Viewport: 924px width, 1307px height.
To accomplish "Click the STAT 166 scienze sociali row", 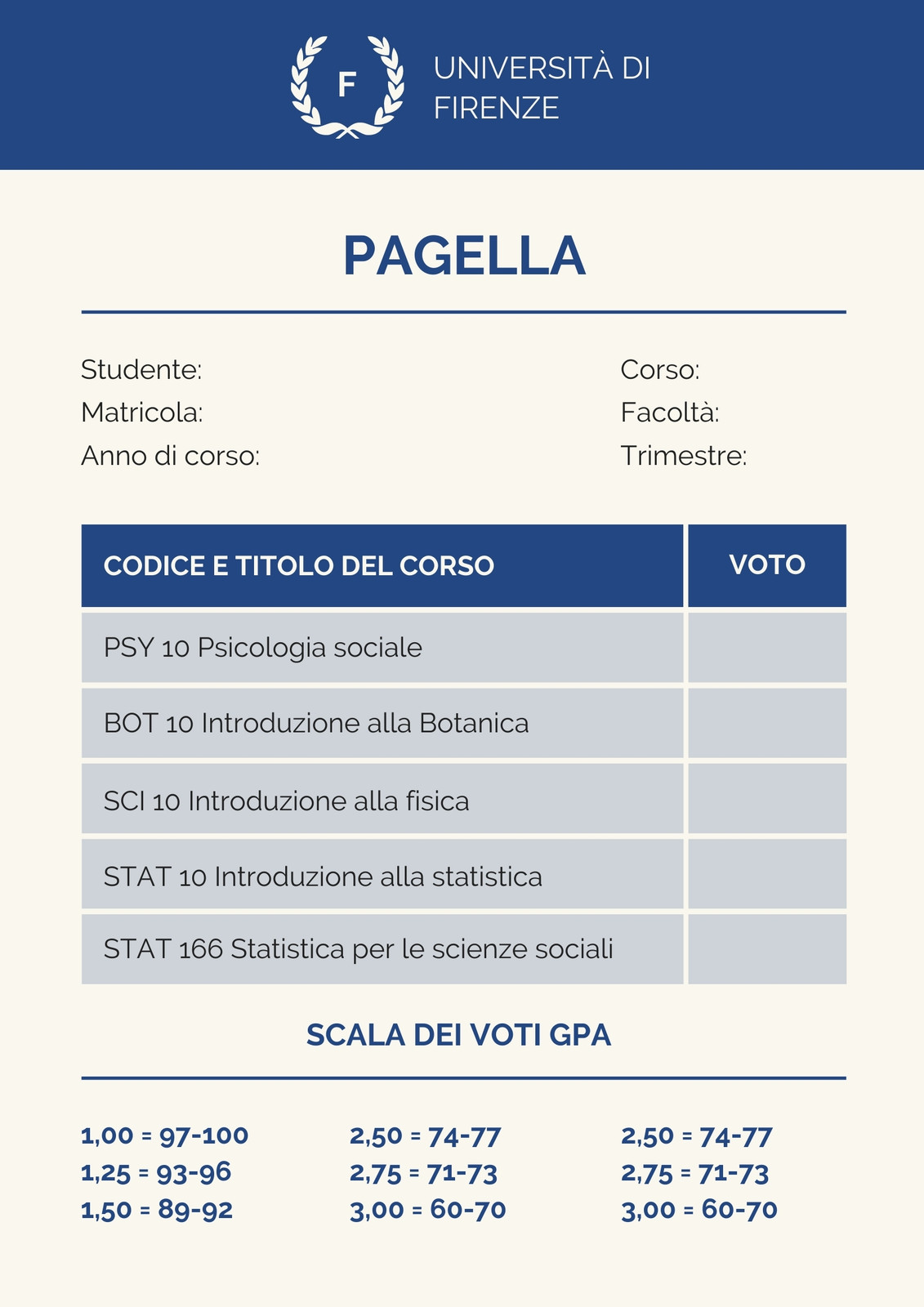I will click(382, 949).
